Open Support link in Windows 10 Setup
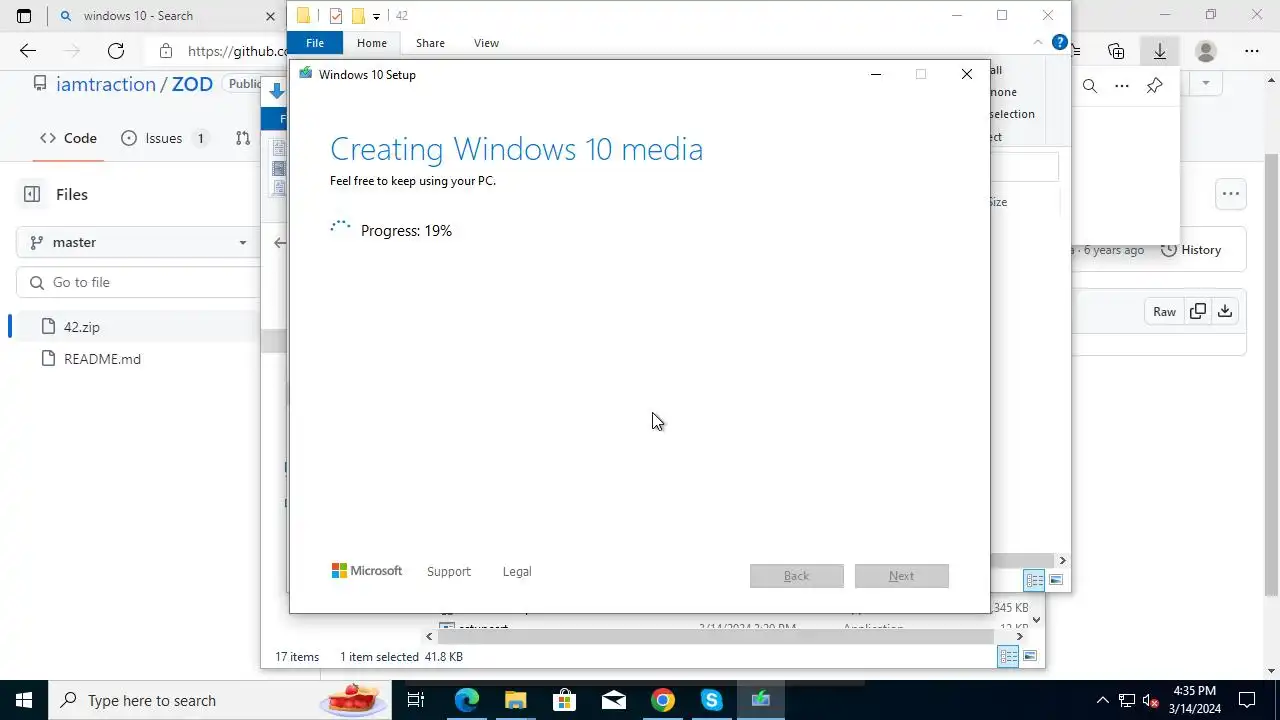The width and height of the screenshot is (1280, 720). (x=448, y=572)
